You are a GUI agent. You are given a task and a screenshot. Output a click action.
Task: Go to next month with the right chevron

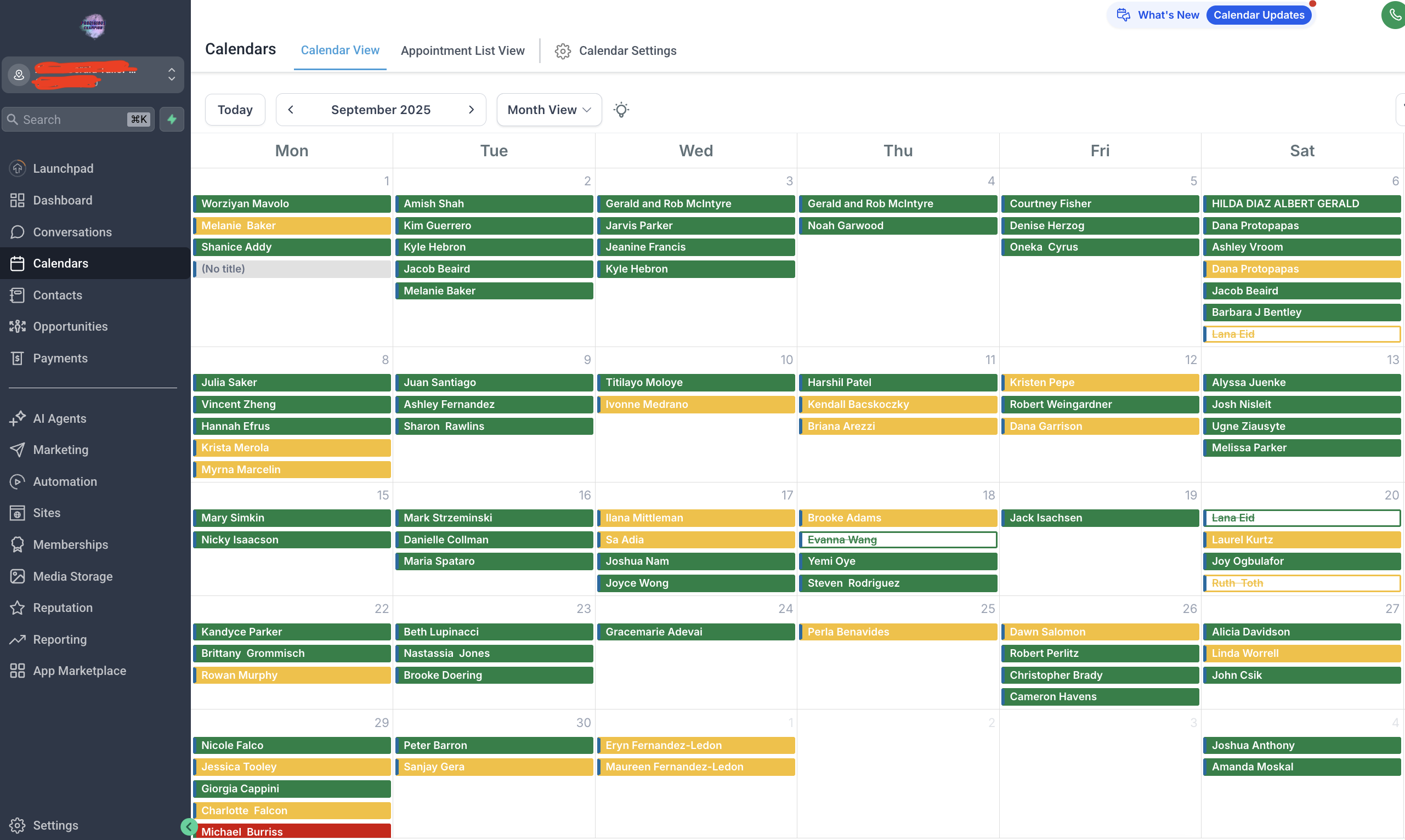[x=471, y=110]
